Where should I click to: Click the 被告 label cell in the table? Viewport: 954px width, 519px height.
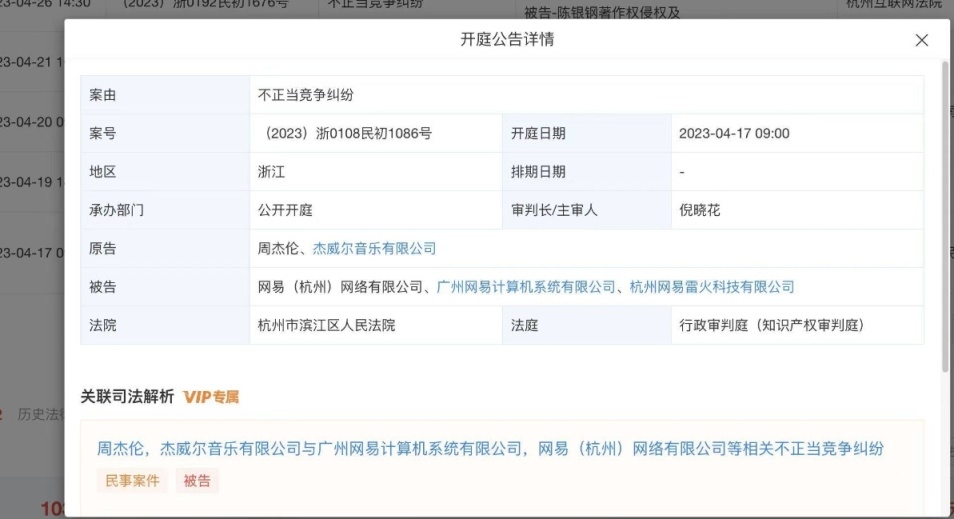pyautogui.click(x=165, y=287)
